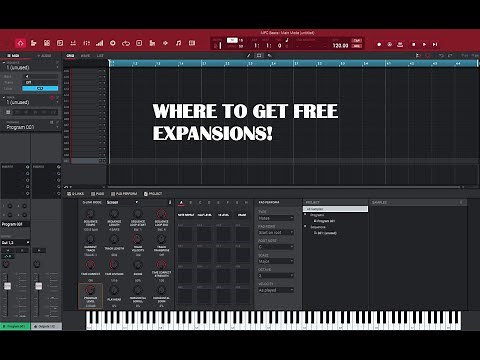This screenshot has height=360, width=480.
Task: Click the square sampler icon in top toolbar
Action: pos(139,43)
